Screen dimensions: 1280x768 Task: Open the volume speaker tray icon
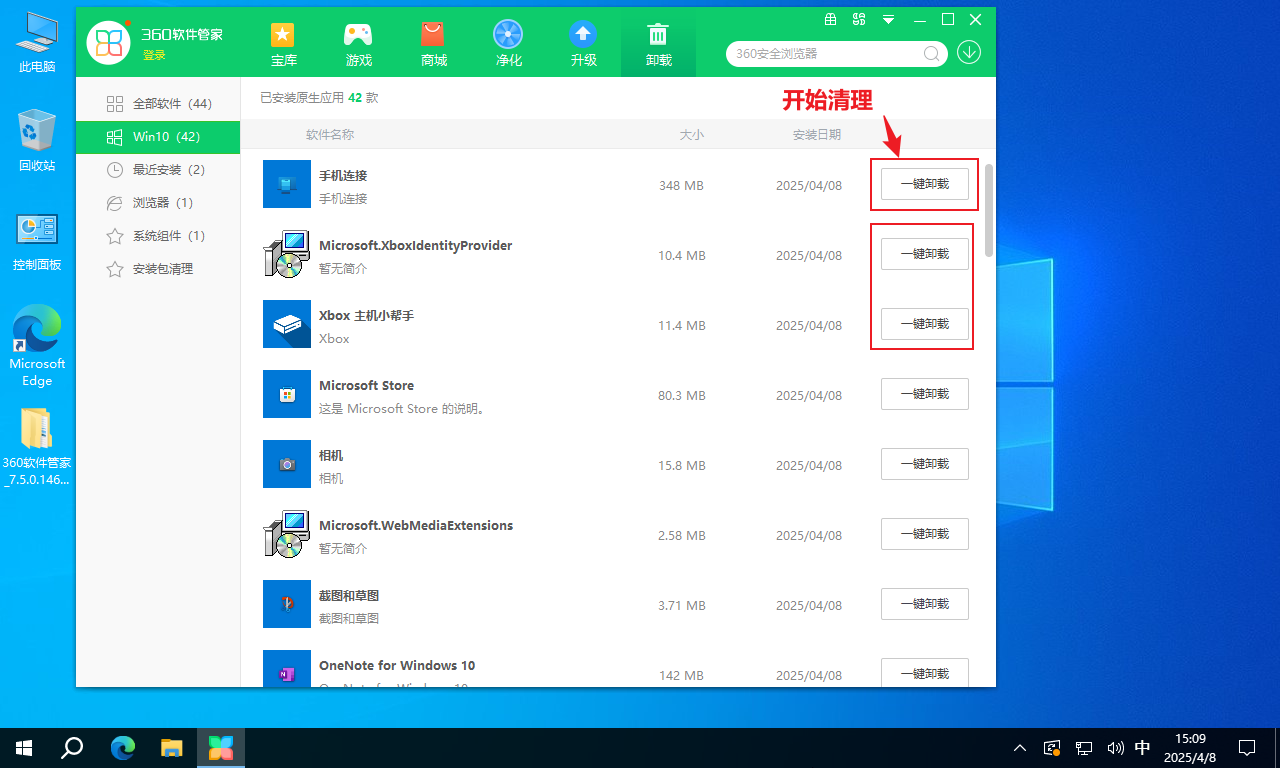[x=1115, y=747]
